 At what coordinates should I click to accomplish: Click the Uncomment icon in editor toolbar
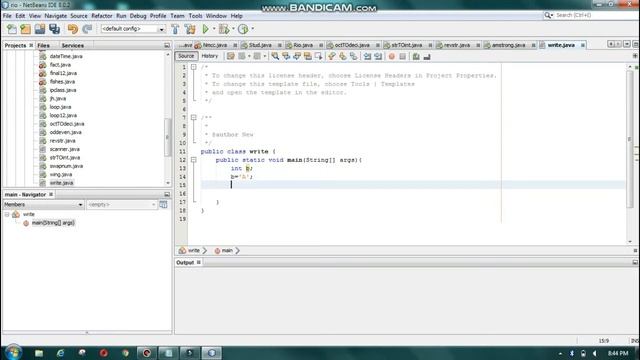point(427,56)
